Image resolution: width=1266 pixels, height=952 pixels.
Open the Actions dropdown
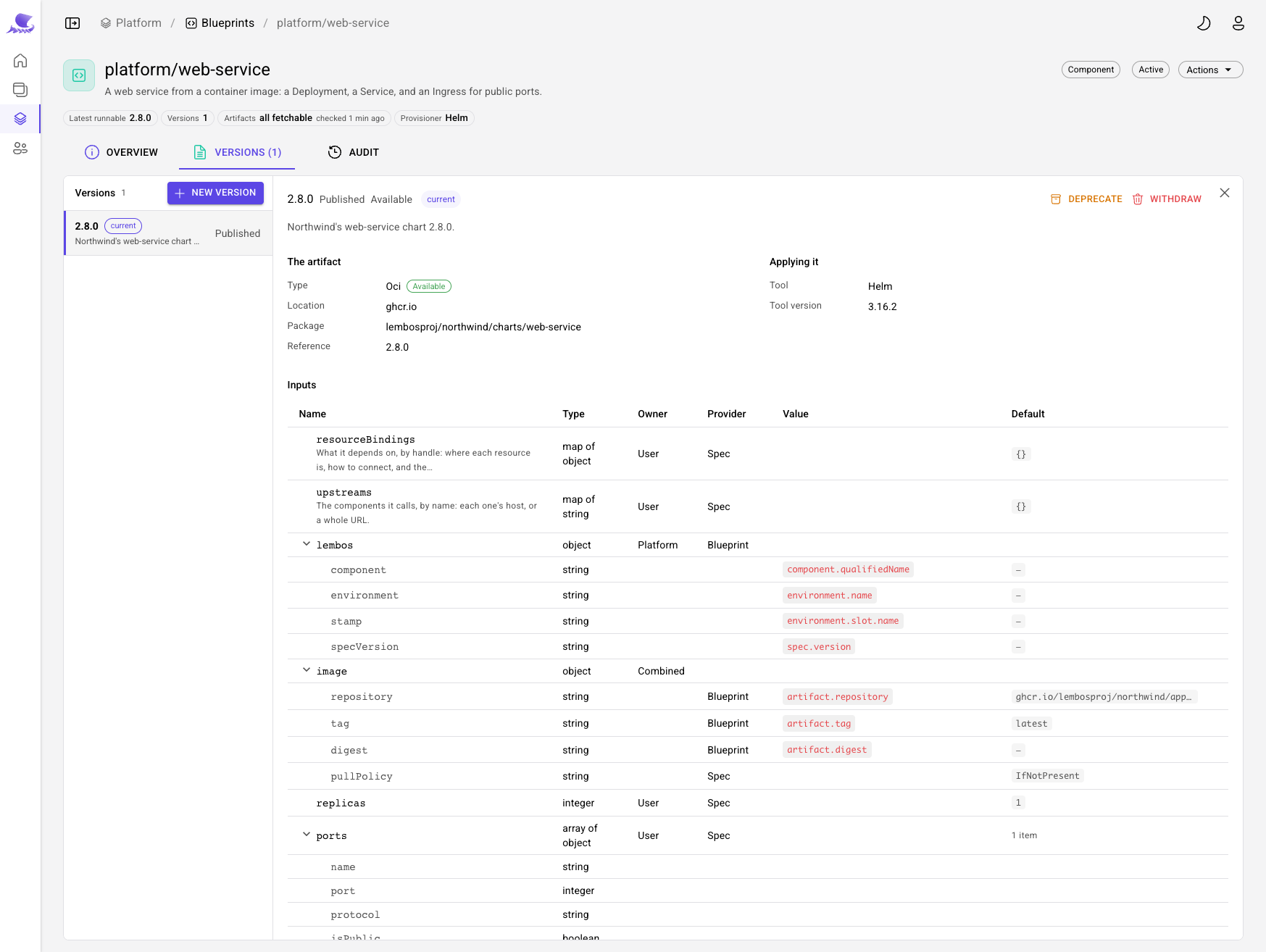pyautogui.click(x=1210, y=70)
